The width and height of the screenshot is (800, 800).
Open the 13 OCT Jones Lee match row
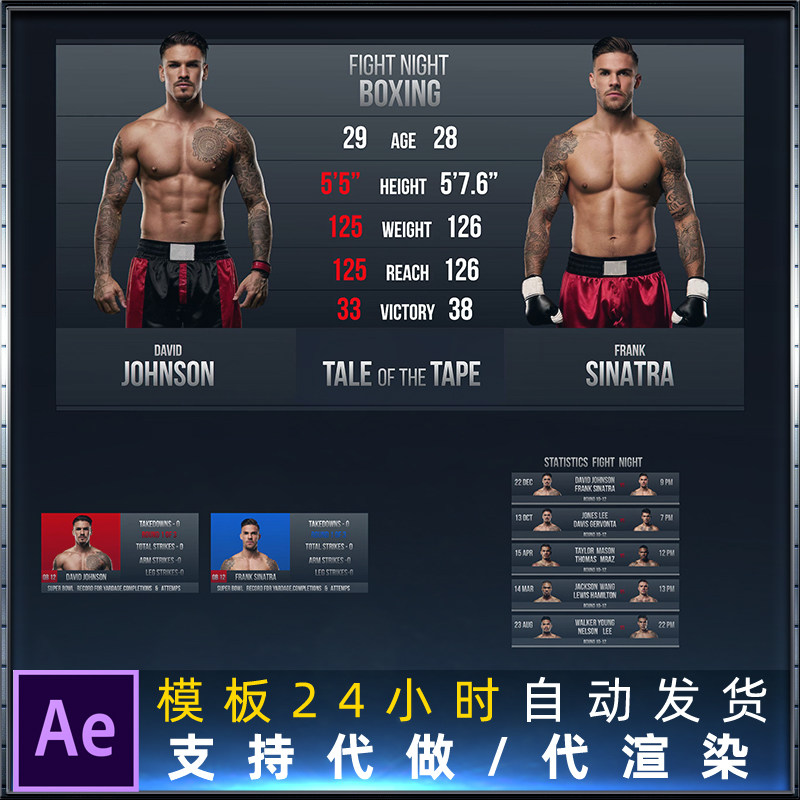click(595, 523)
